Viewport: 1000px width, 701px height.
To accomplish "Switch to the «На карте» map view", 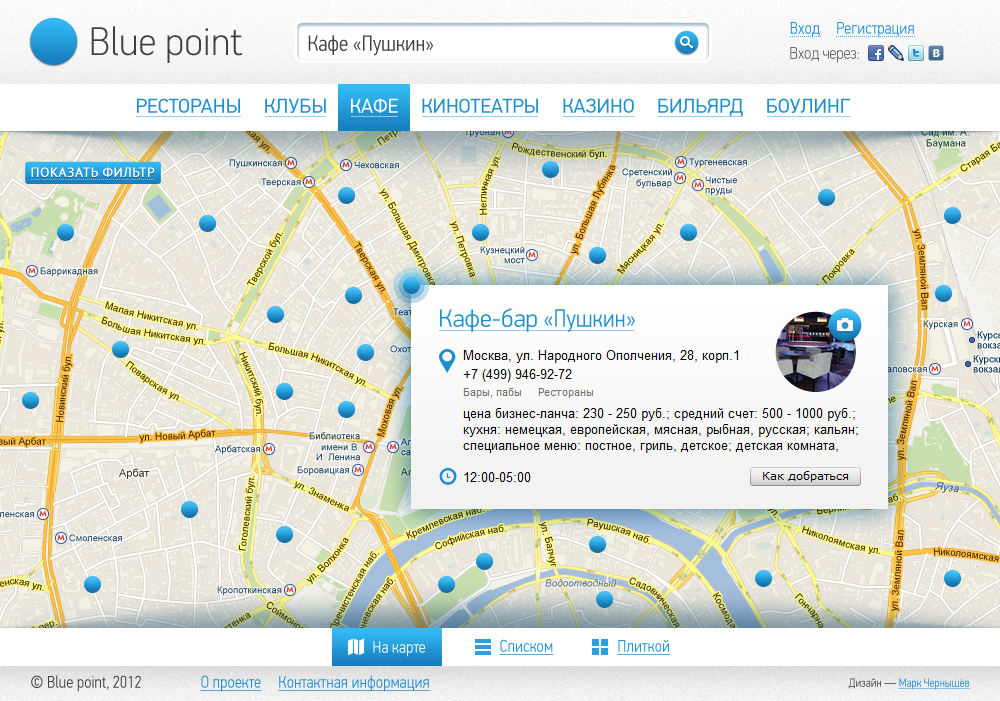I will tap(386, 647).
